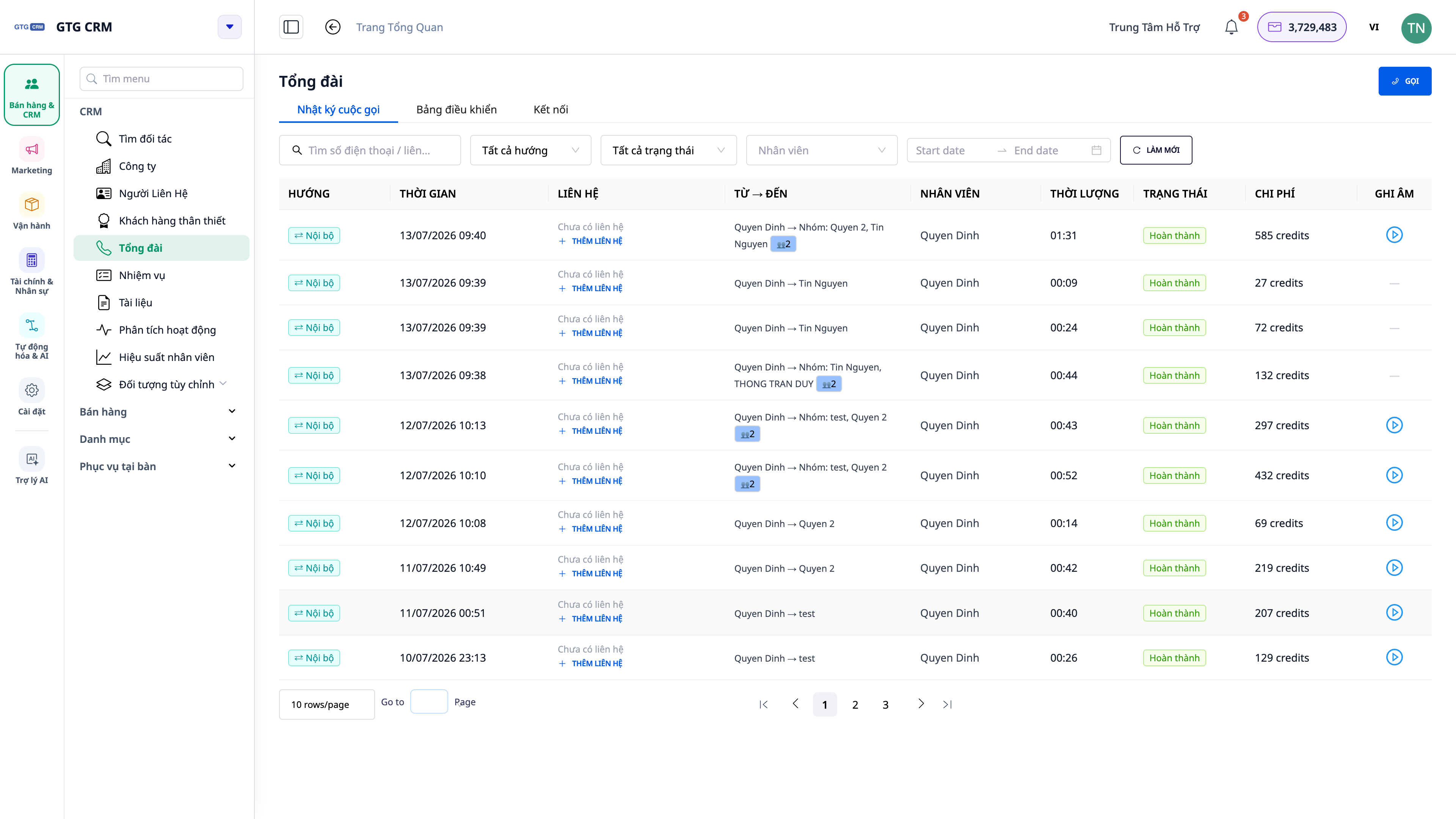Open Người Liên Hệ menu item
1456x819 pixels.
tap(161, 193)
